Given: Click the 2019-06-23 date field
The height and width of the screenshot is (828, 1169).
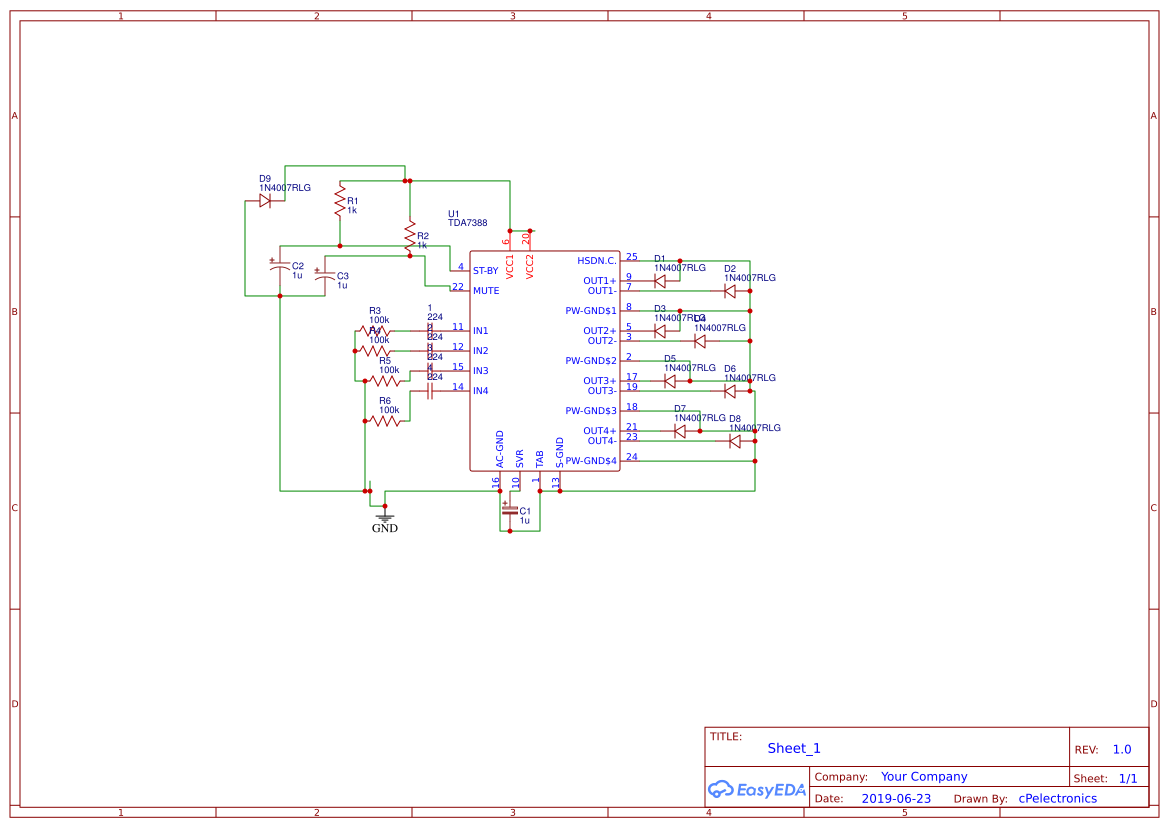Looking at the screenshot, I should [x=897, y=798].
